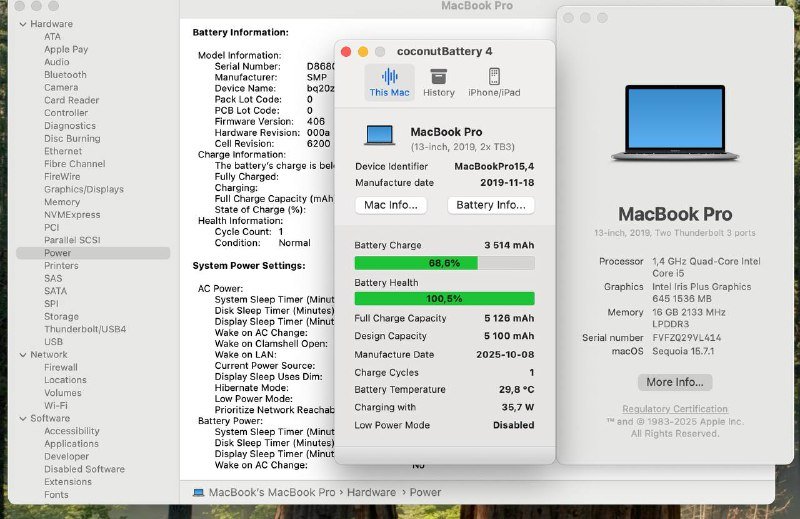Select USB in the sidebar
Image resolution: width=800 pixels, height=519 pixels.
pos(53,342)
